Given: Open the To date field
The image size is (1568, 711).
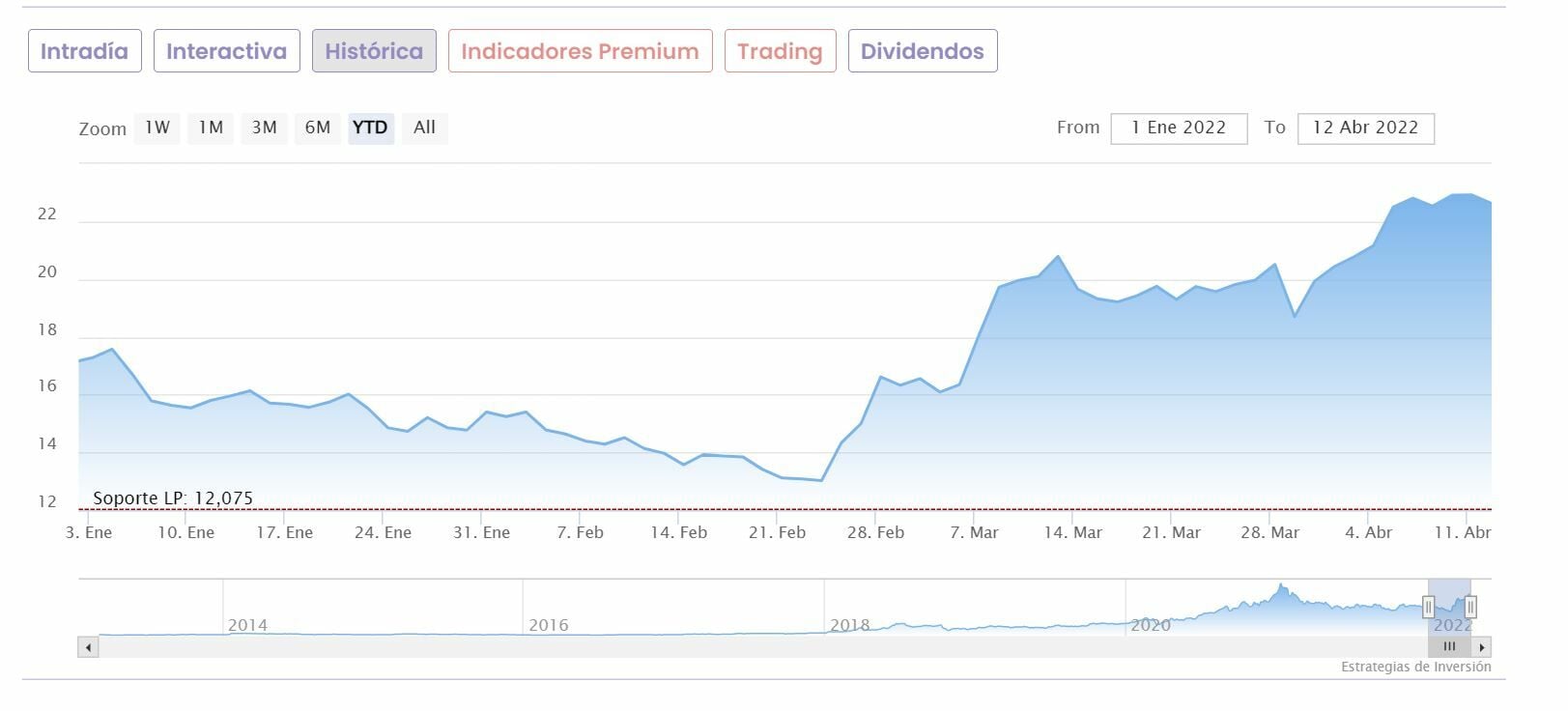Looking at the screenshot, I should pos(1365,128).
